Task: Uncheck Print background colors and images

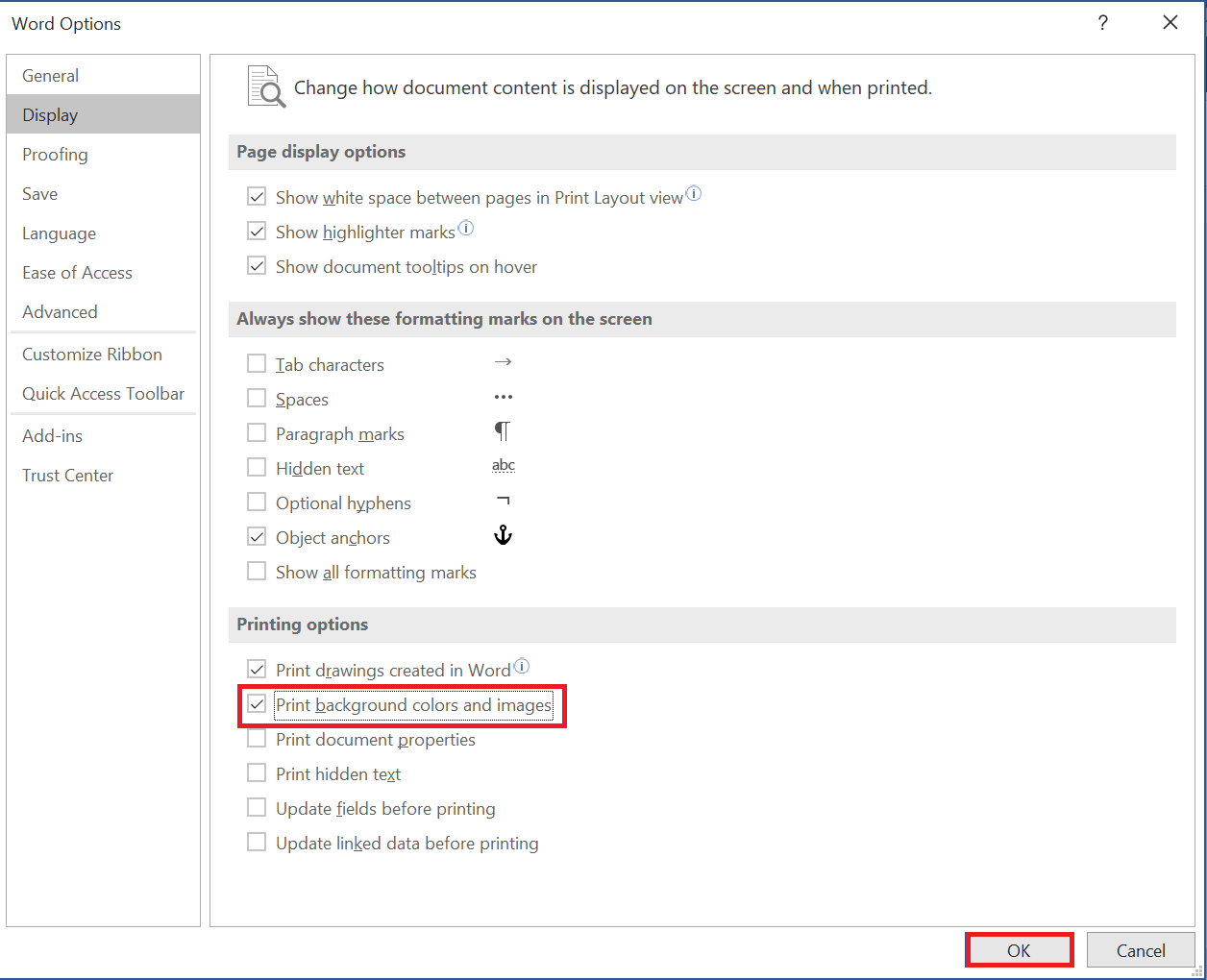Action: click(x=257, y=704)
